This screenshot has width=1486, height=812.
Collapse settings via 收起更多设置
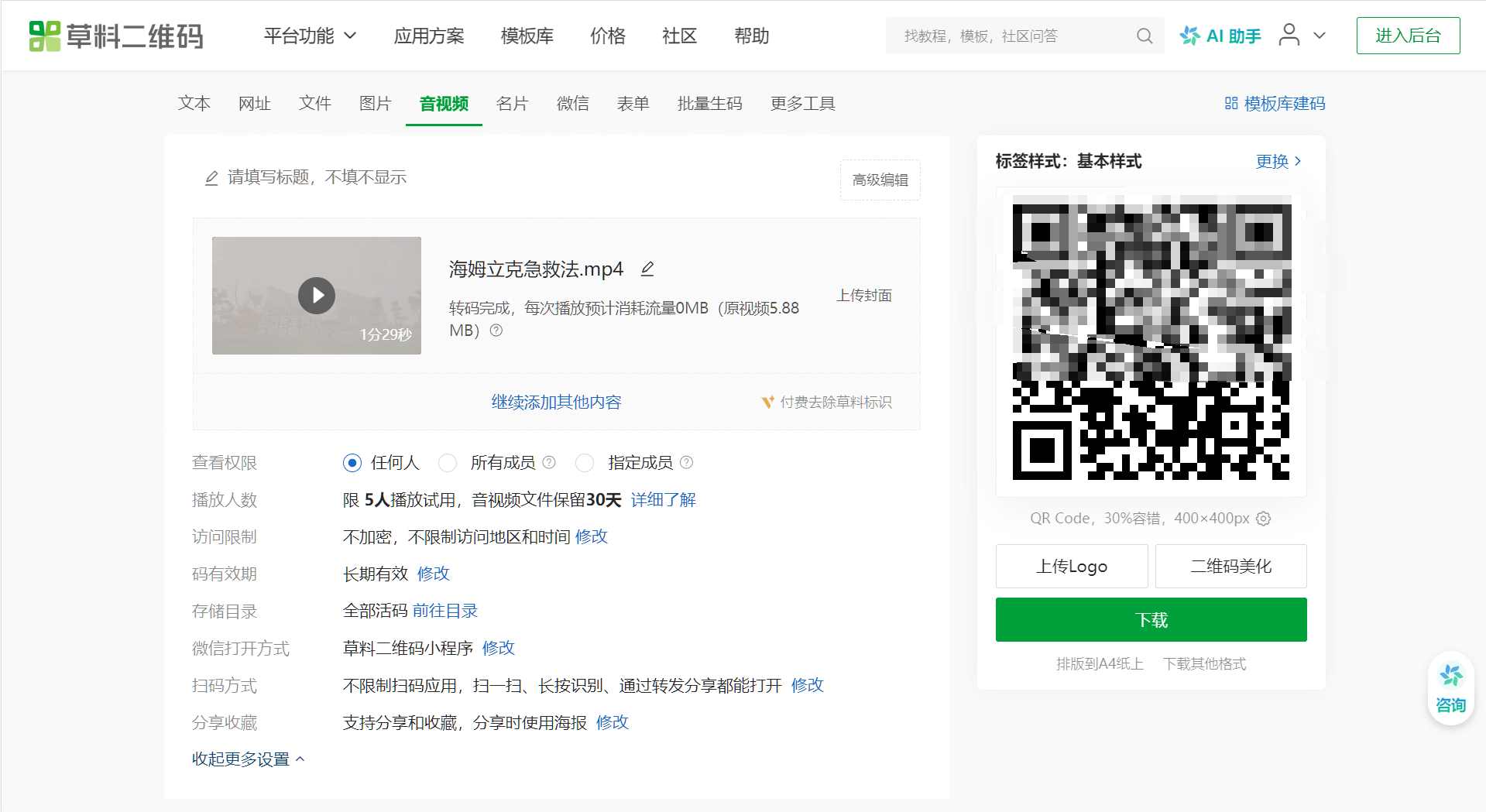point(248,759)
